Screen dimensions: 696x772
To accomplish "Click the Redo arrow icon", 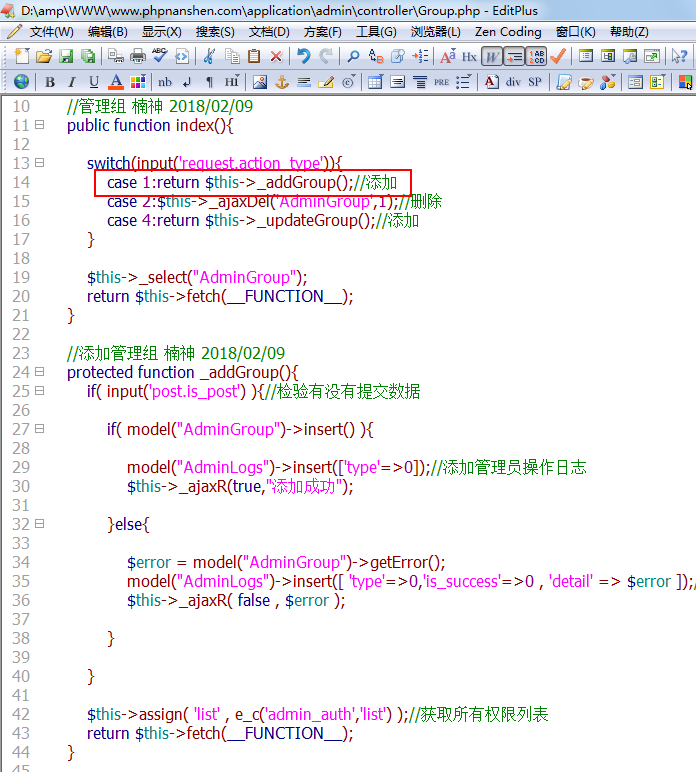I will (x=325, y=56).
